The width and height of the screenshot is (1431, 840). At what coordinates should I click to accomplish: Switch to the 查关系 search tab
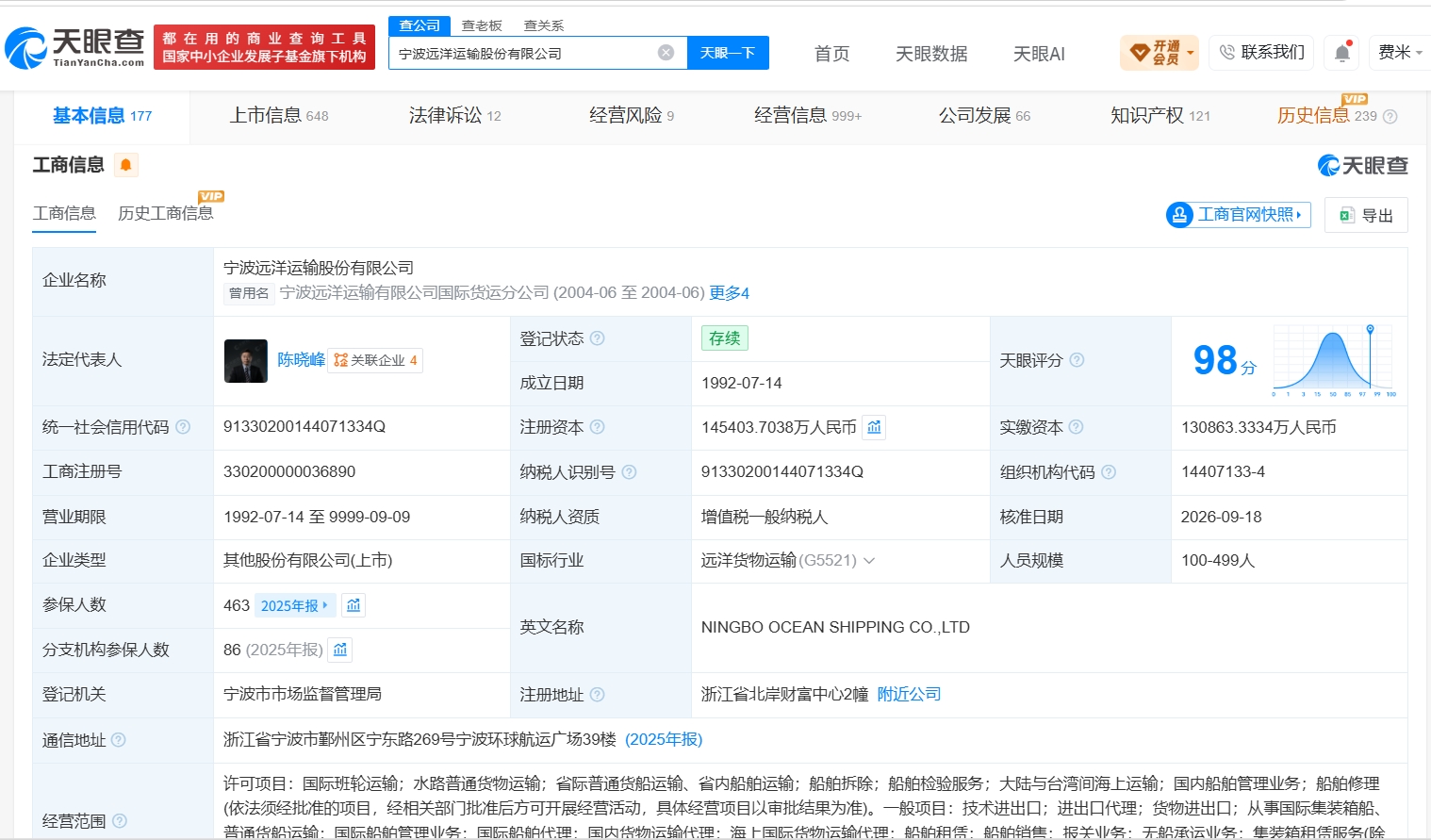pyautogui.click(x=544, y=25)
